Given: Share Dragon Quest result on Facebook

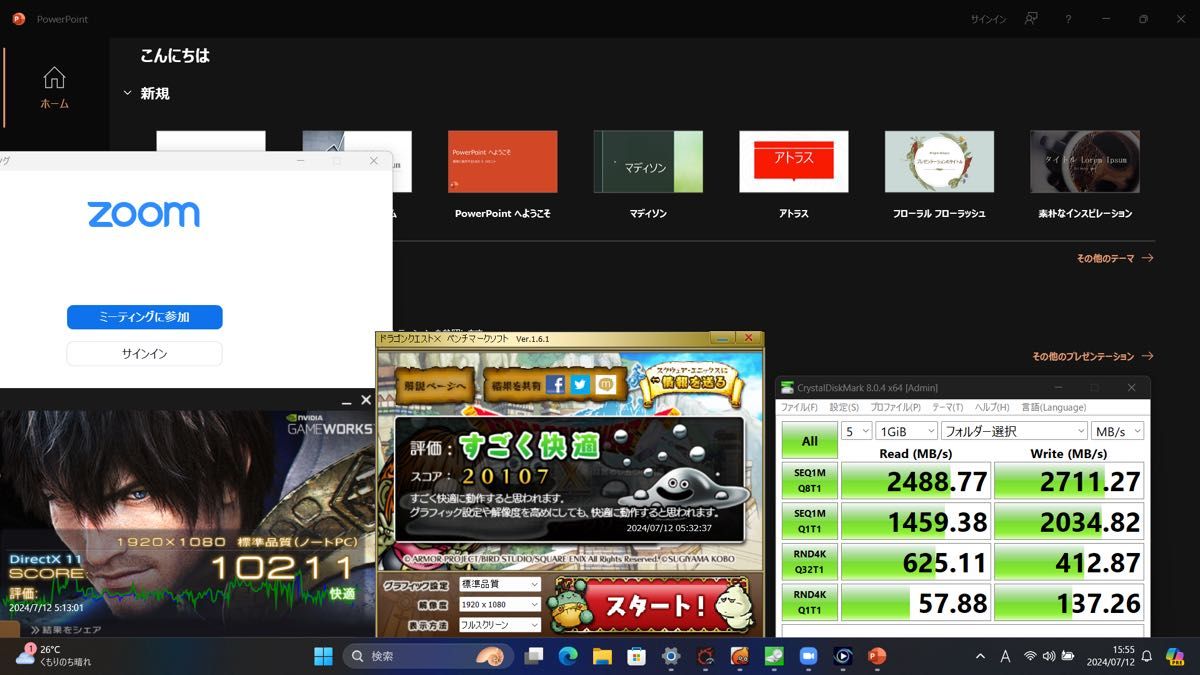Looking at the screenshot, I should click(555, 385).
